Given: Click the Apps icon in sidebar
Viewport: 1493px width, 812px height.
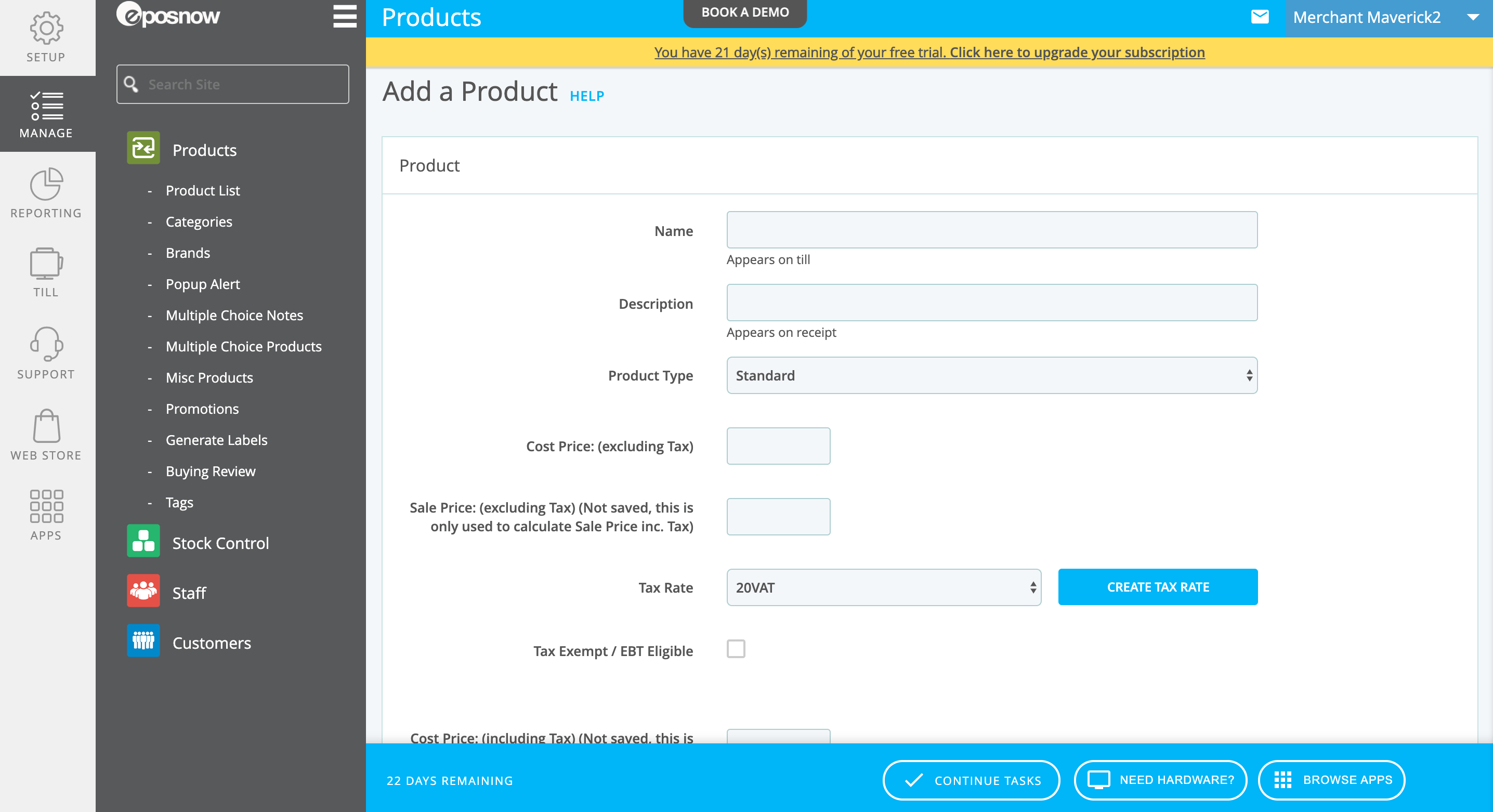Looking at the screenshot, I should 46,513.
